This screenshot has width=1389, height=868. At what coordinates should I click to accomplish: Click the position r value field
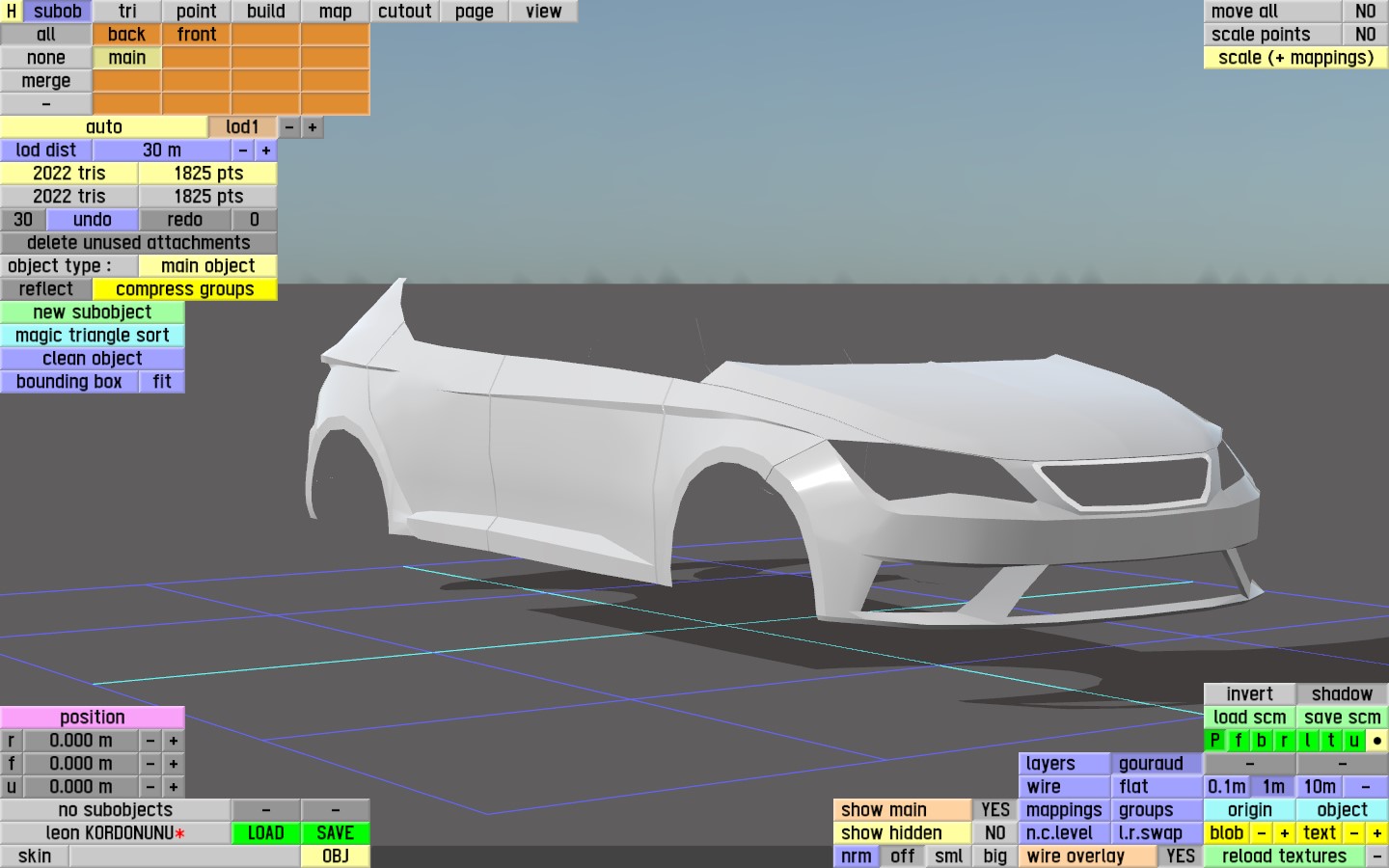point(81,741)
